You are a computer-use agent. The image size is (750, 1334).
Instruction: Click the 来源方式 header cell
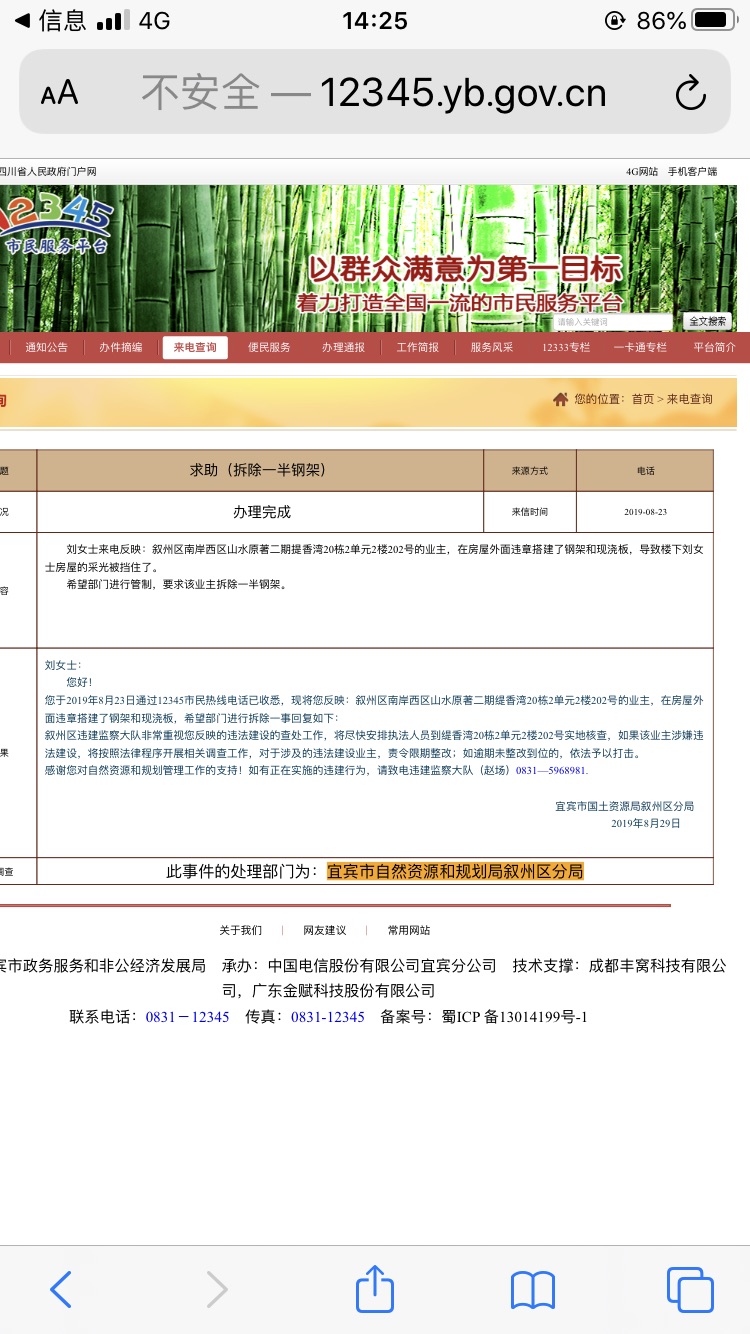point(530,471)
